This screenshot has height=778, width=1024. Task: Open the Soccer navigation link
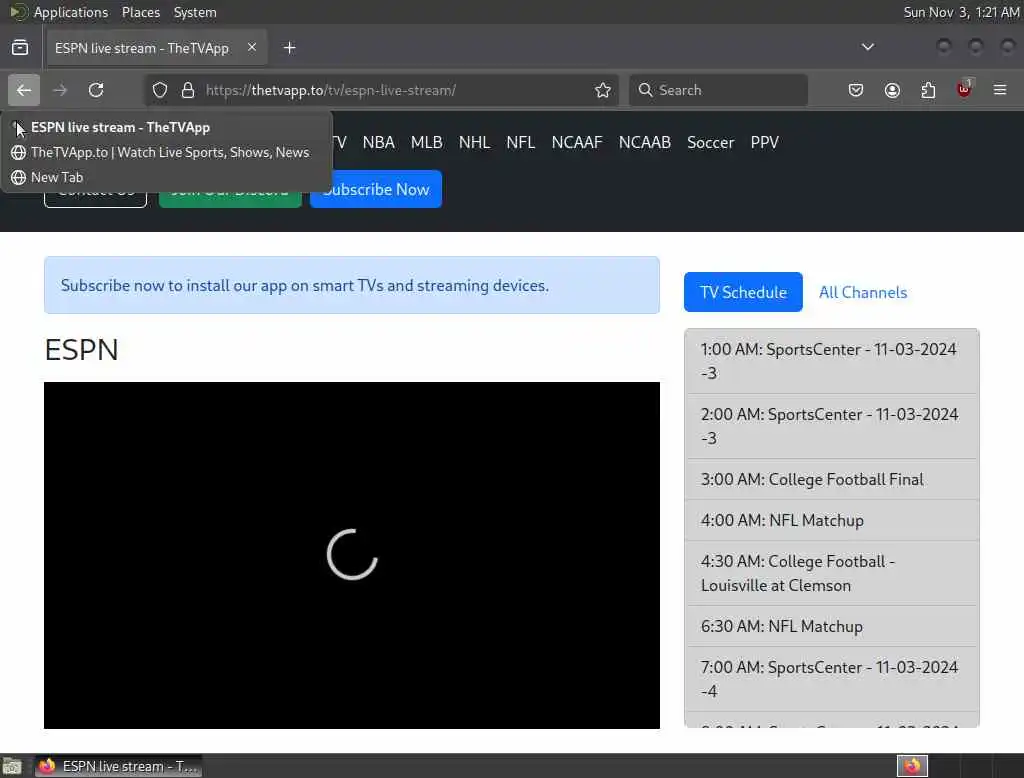pyautogui.click(x=711, y=142)
